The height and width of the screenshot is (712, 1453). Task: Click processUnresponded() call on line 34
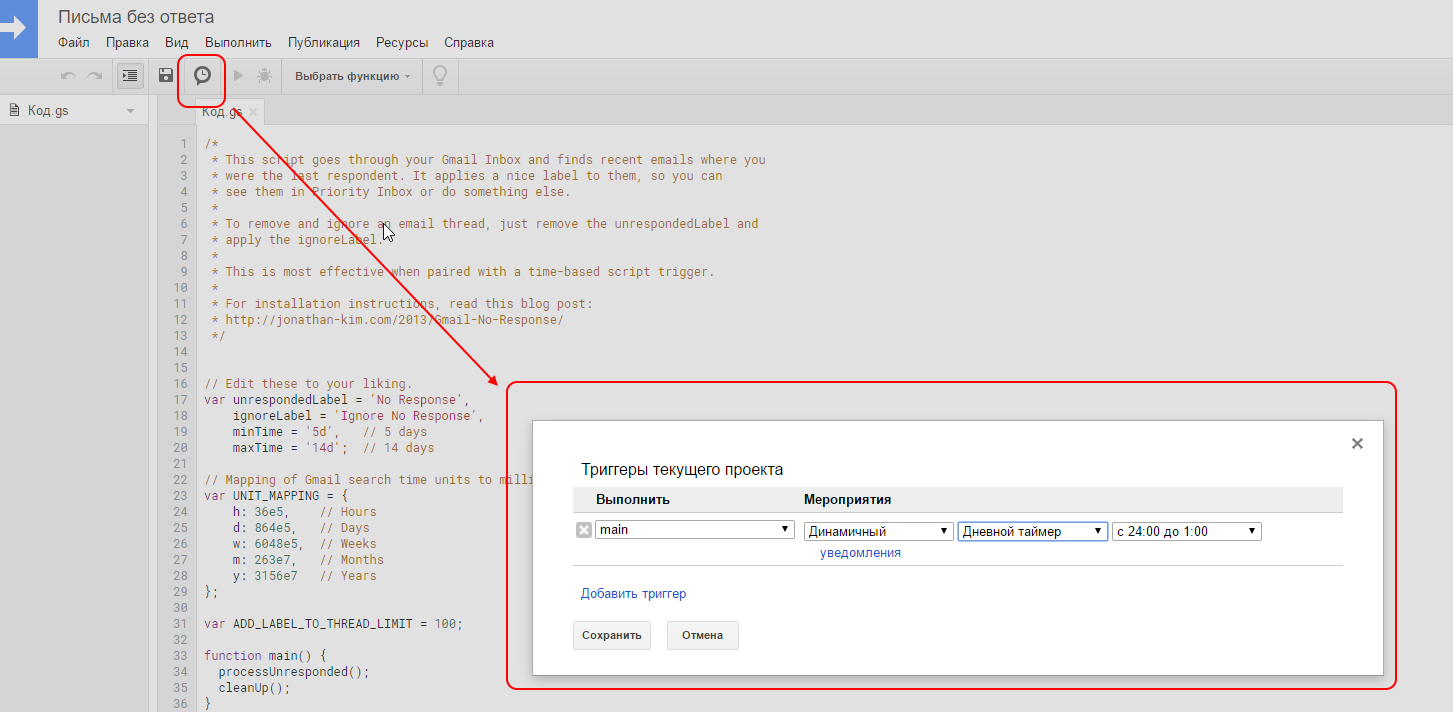(x=294, y=672)
